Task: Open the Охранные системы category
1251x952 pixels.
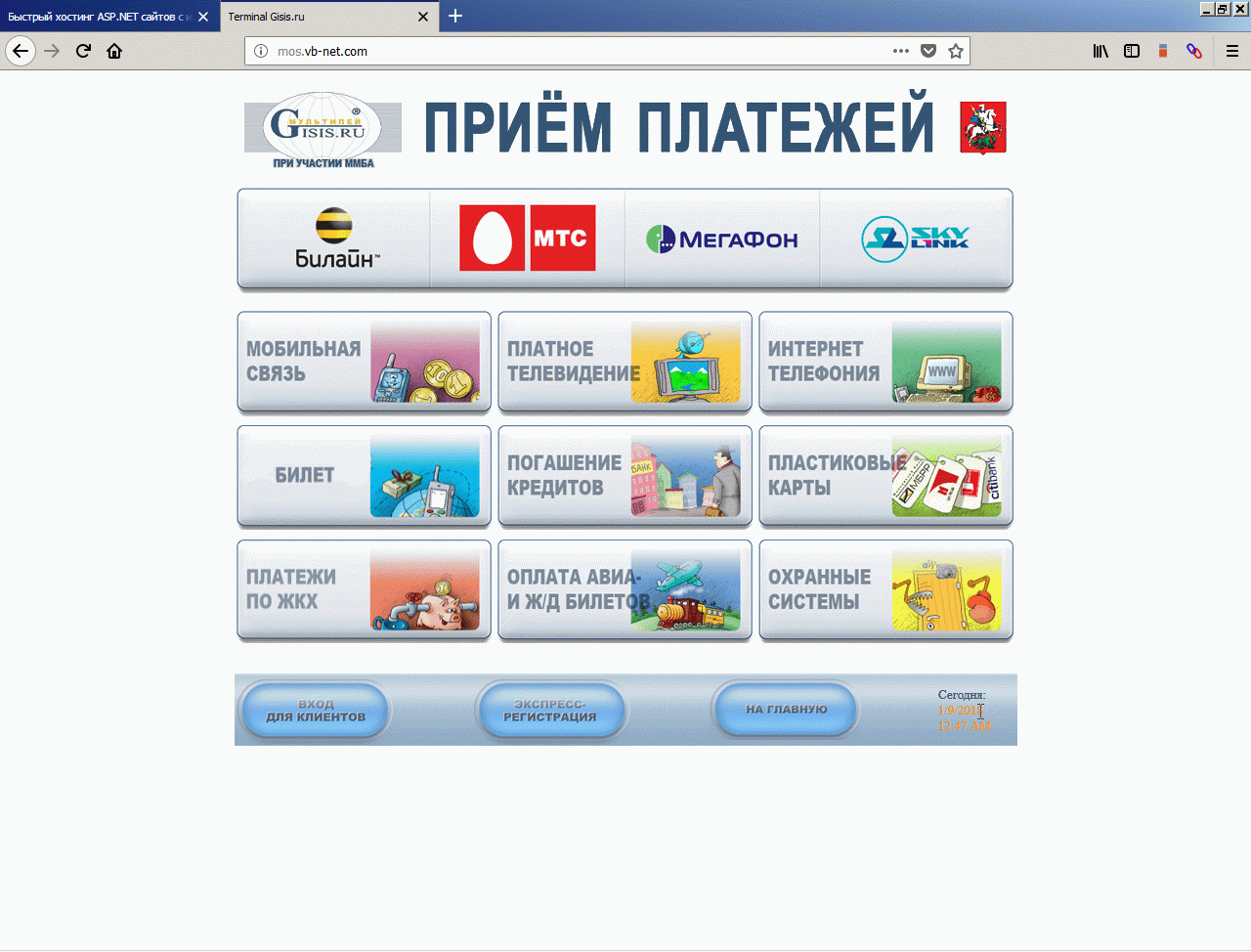Action: 886,590
